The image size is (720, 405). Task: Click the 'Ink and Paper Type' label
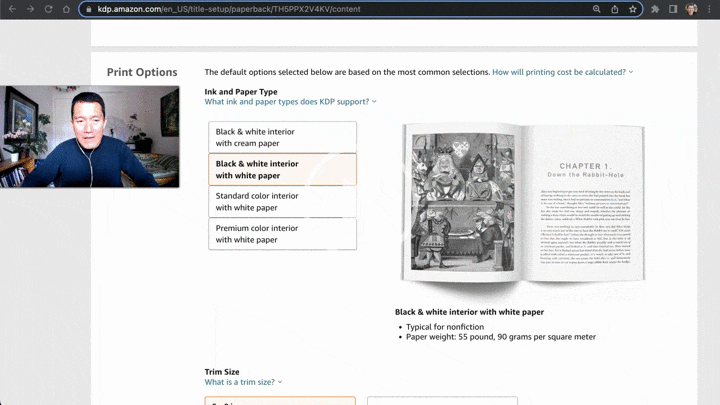[x=241, y=92]
